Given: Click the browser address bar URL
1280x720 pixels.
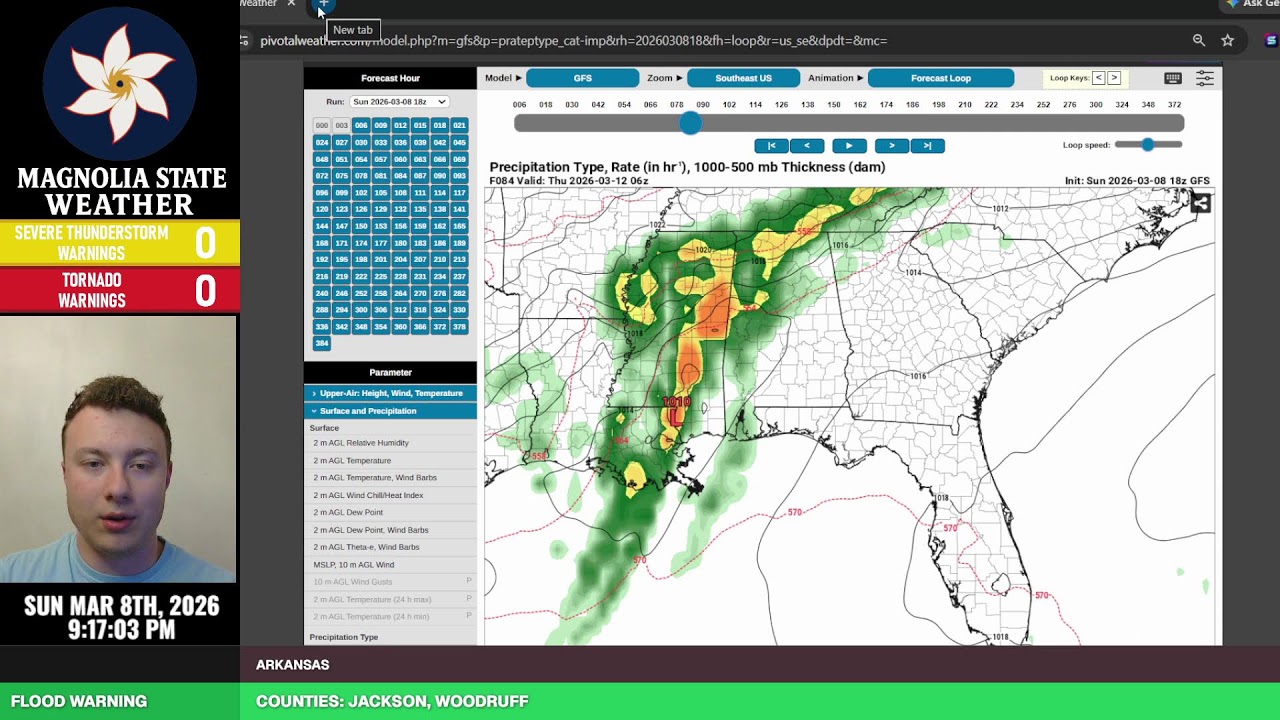Looking at the screenshot, I should pyautogui.click(x=573, y=40).
